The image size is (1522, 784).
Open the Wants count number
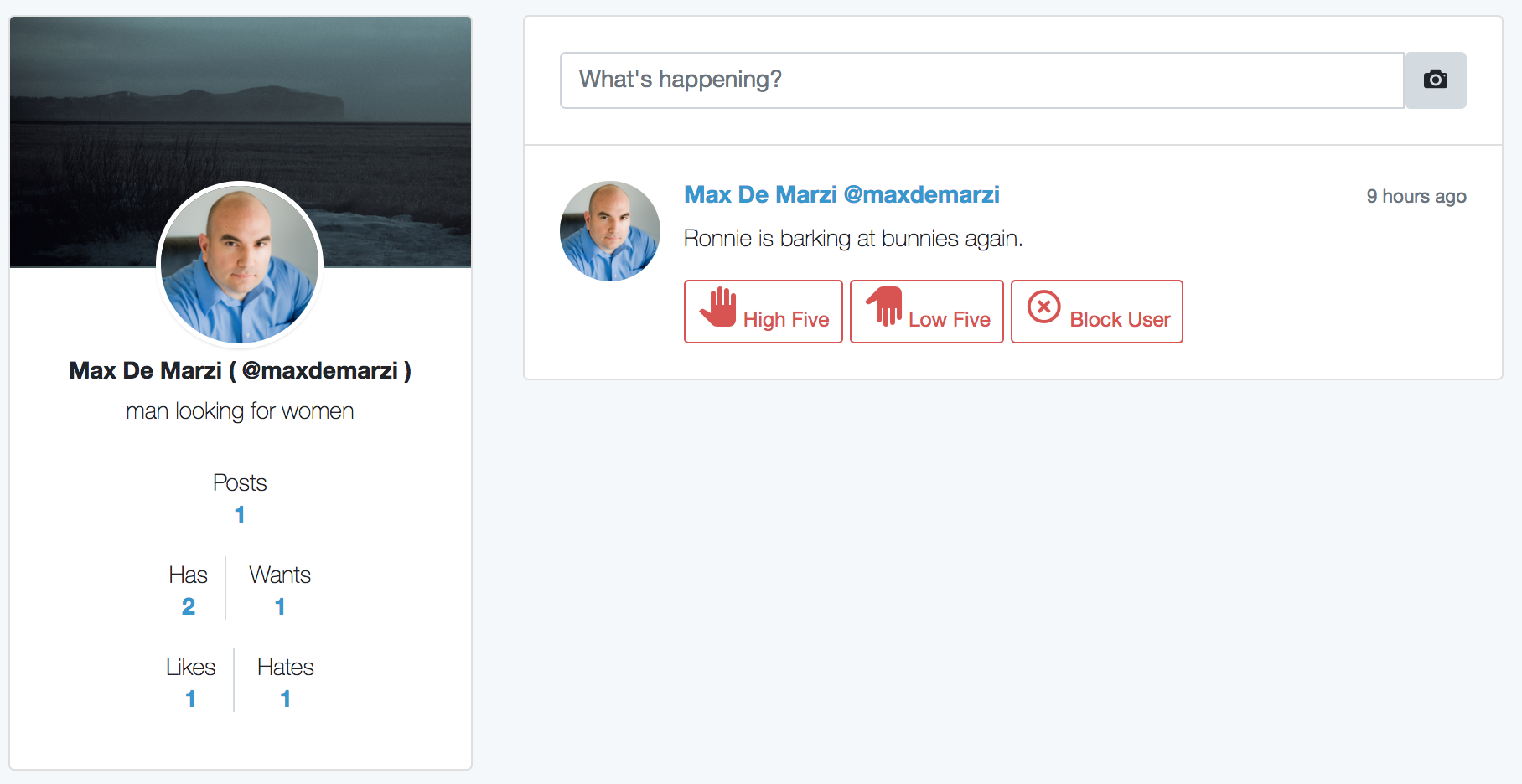click(280, 606)
